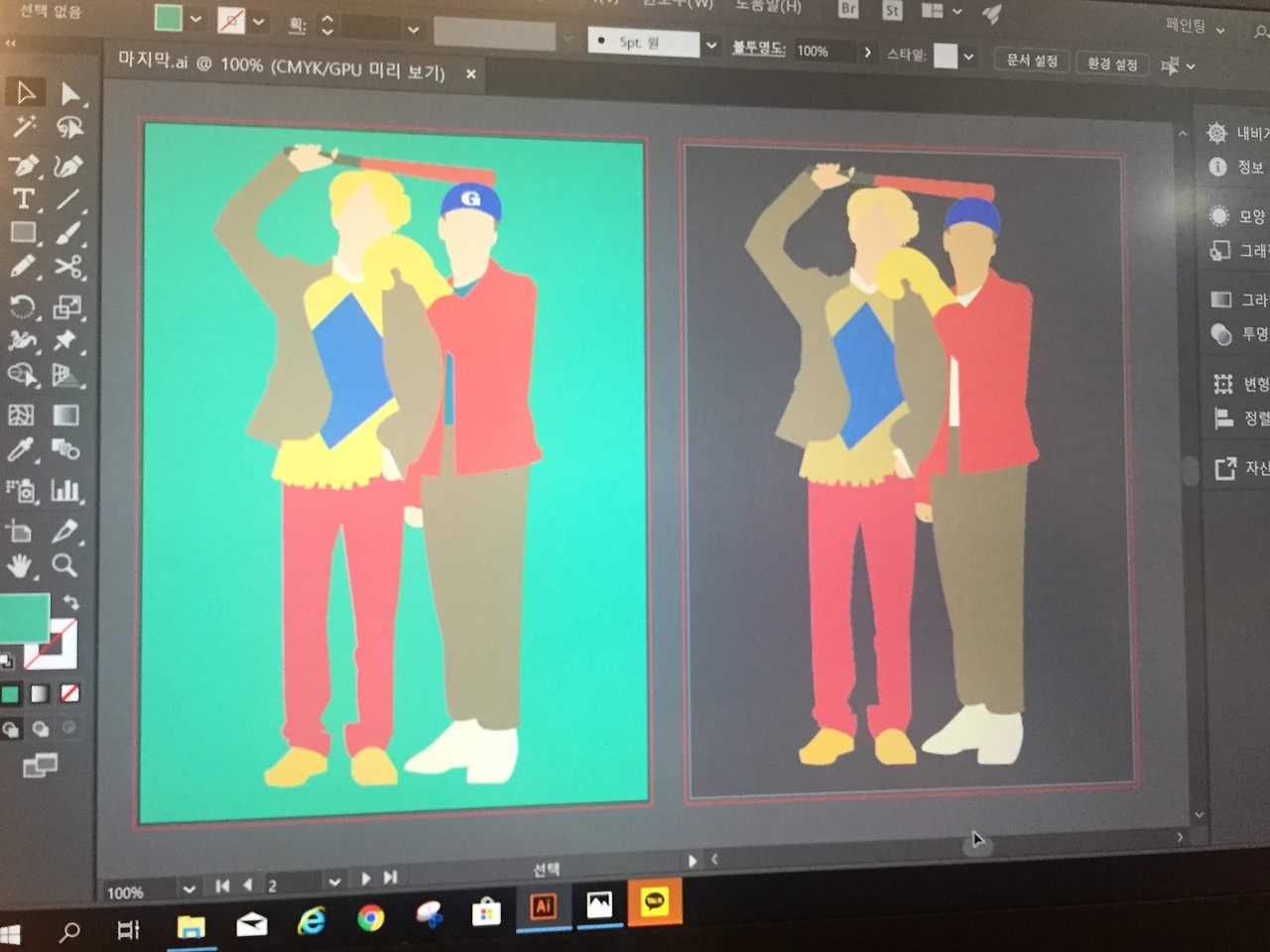Close the 마지막.ai document tab
Screen dimensions: 1270x952
click(x=471, y=73)
